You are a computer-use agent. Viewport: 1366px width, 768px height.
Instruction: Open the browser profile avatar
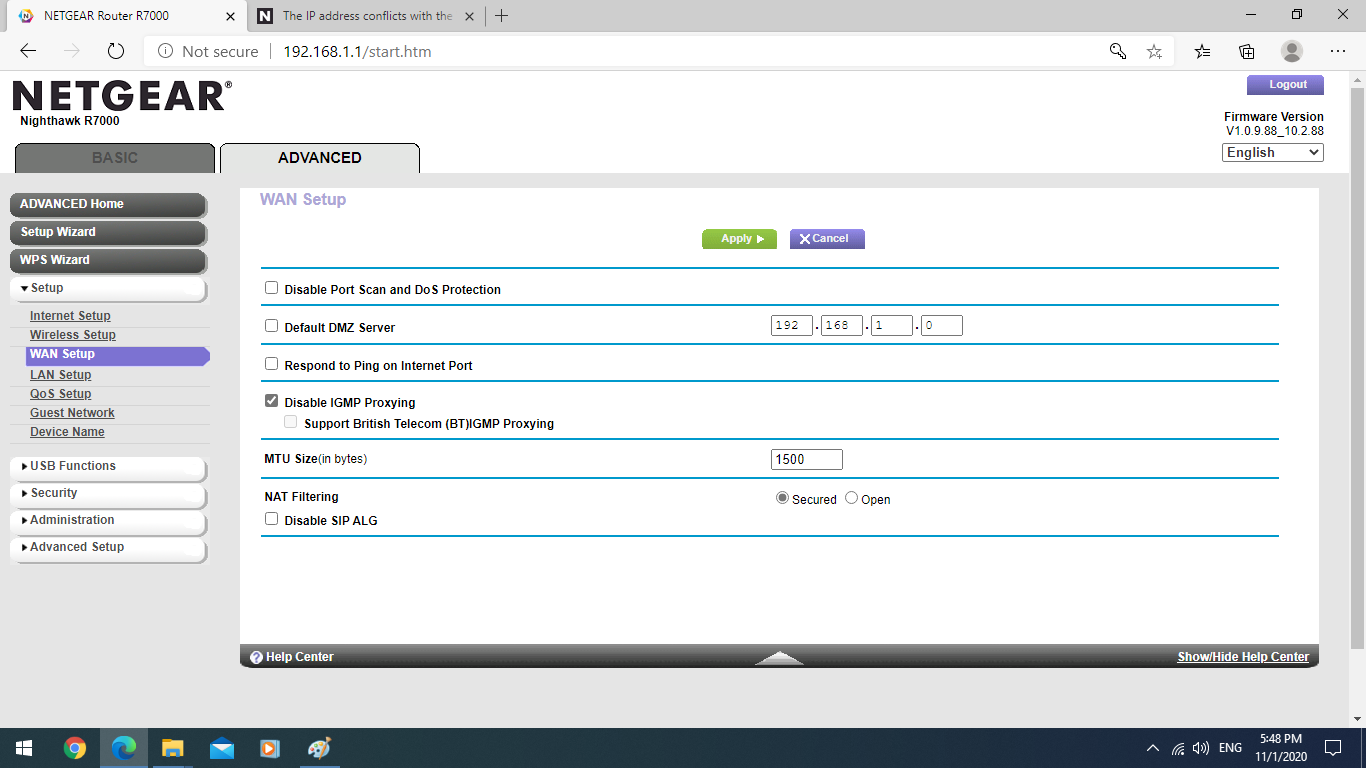(x=1292, y=51)
